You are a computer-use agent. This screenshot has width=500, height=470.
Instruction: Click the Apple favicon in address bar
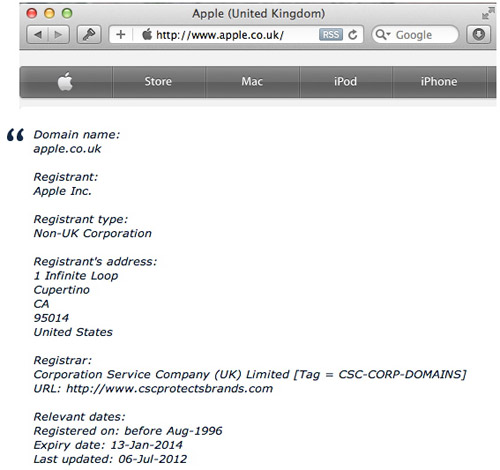pos(147,34)
